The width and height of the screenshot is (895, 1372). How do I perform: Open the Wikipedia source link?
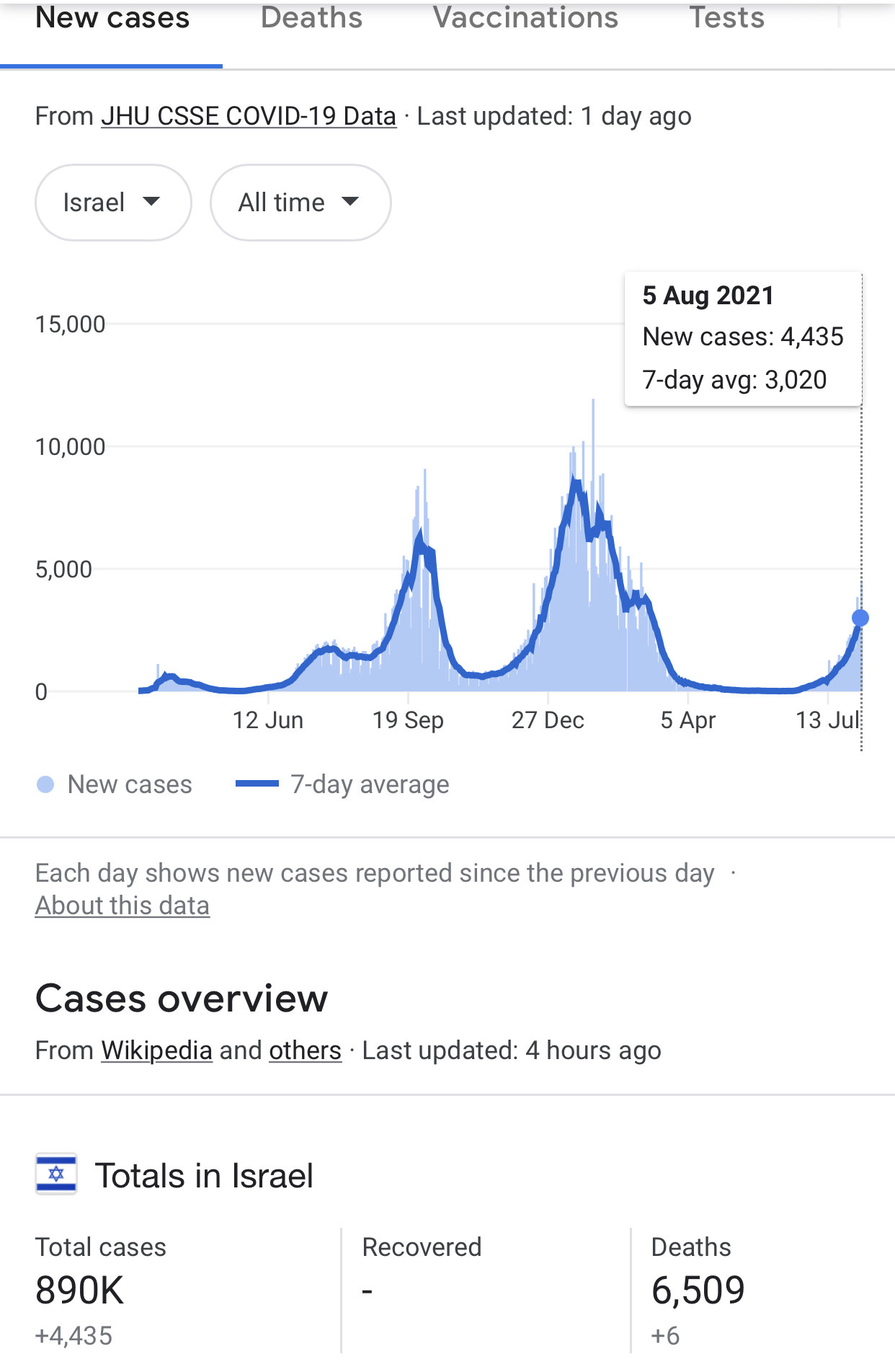point(156,1050)
